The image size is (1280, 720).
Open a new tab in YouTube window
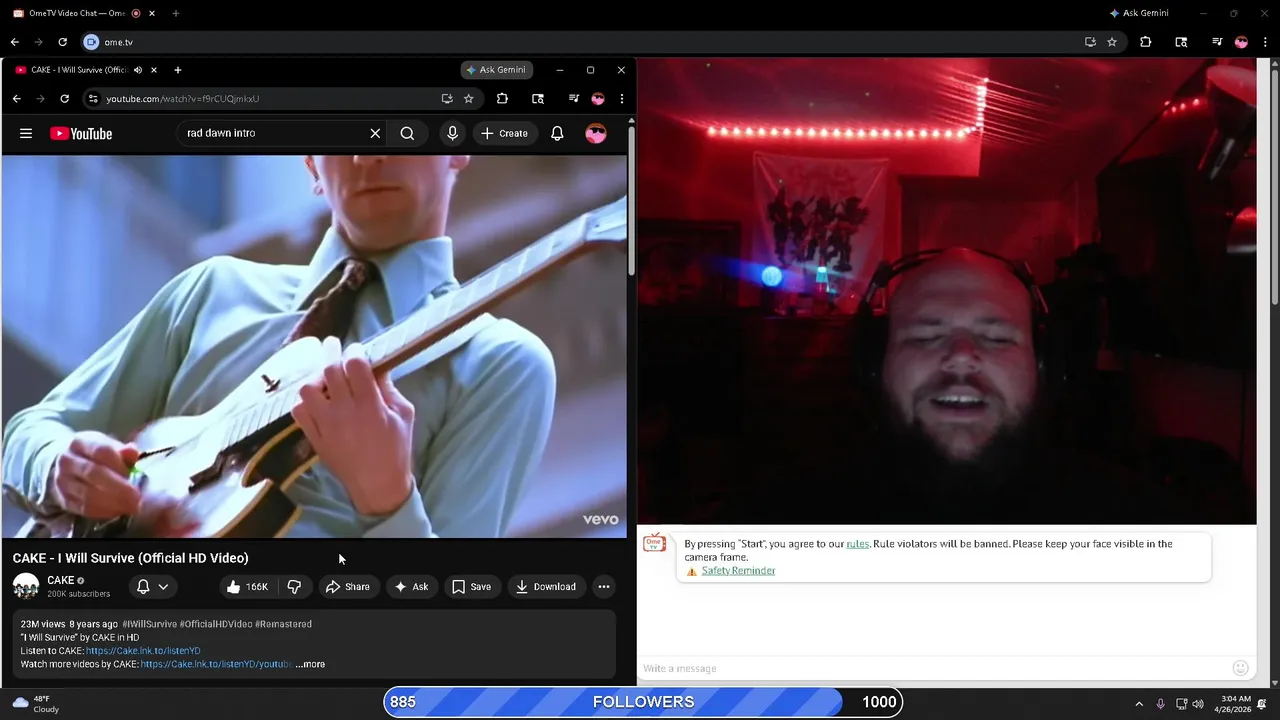click(177, 70)
